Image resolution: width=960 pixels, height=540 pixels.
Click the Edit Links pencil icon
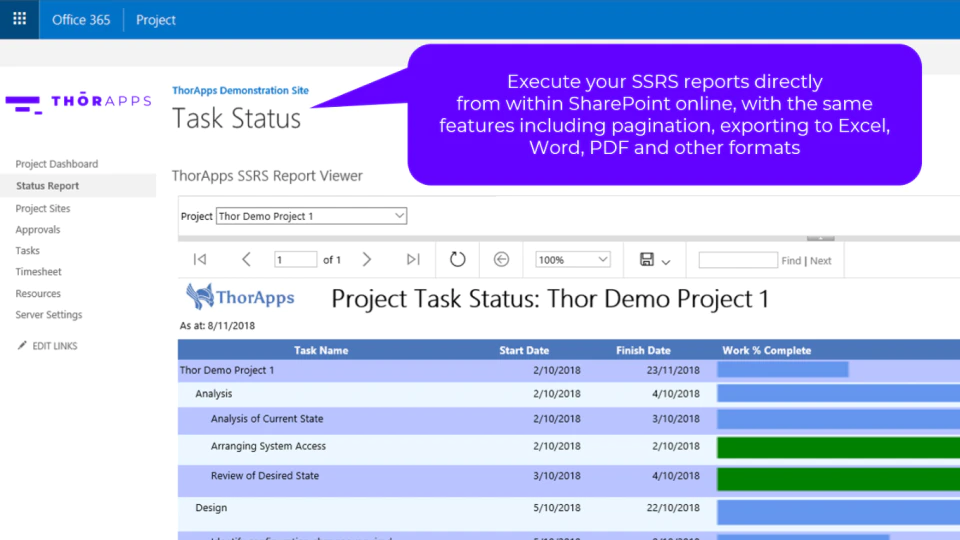tap(22, 345)
